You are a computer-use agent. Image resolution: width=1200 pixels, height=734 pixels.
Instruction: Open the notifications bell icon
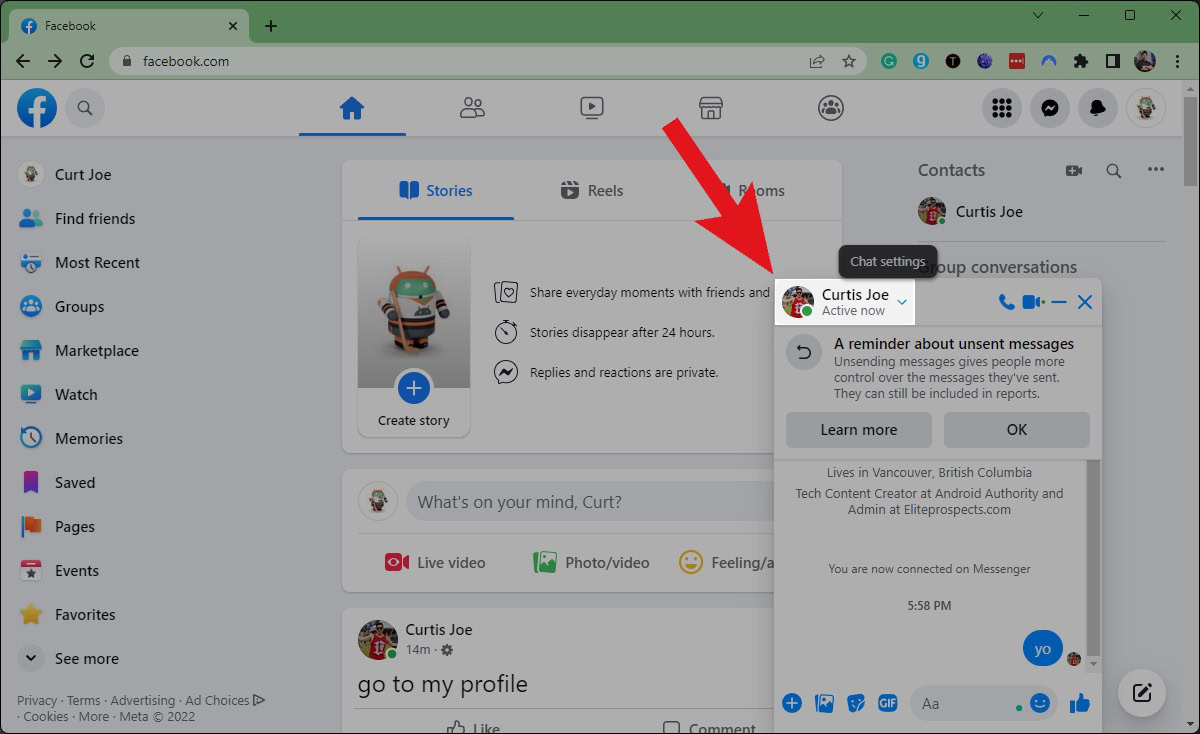pyautogui.click(x=1098, y=108)
